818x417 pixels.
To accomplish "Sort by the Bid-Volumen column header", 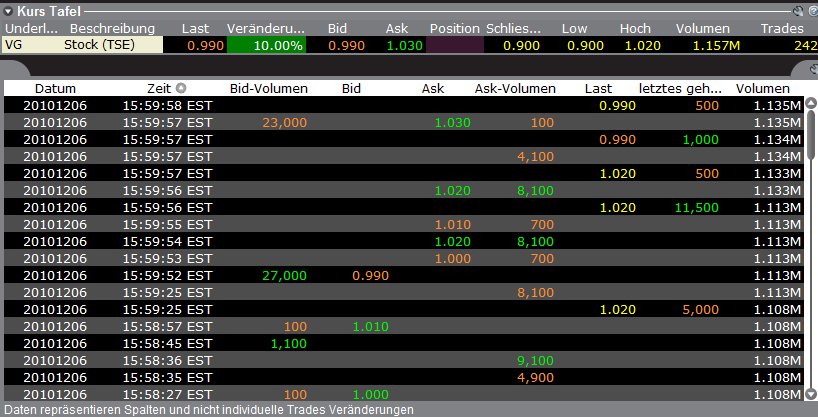I will point(269,88).
